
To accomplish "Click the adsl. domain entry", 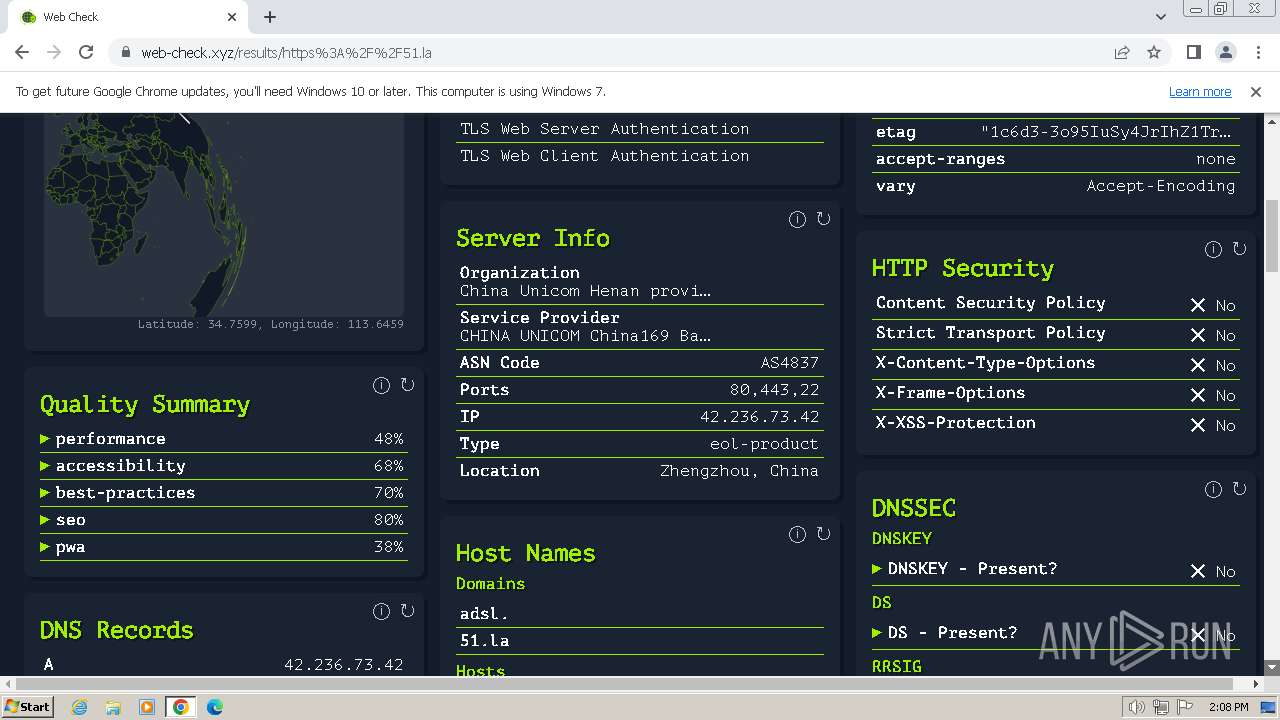I will point(640,614).
